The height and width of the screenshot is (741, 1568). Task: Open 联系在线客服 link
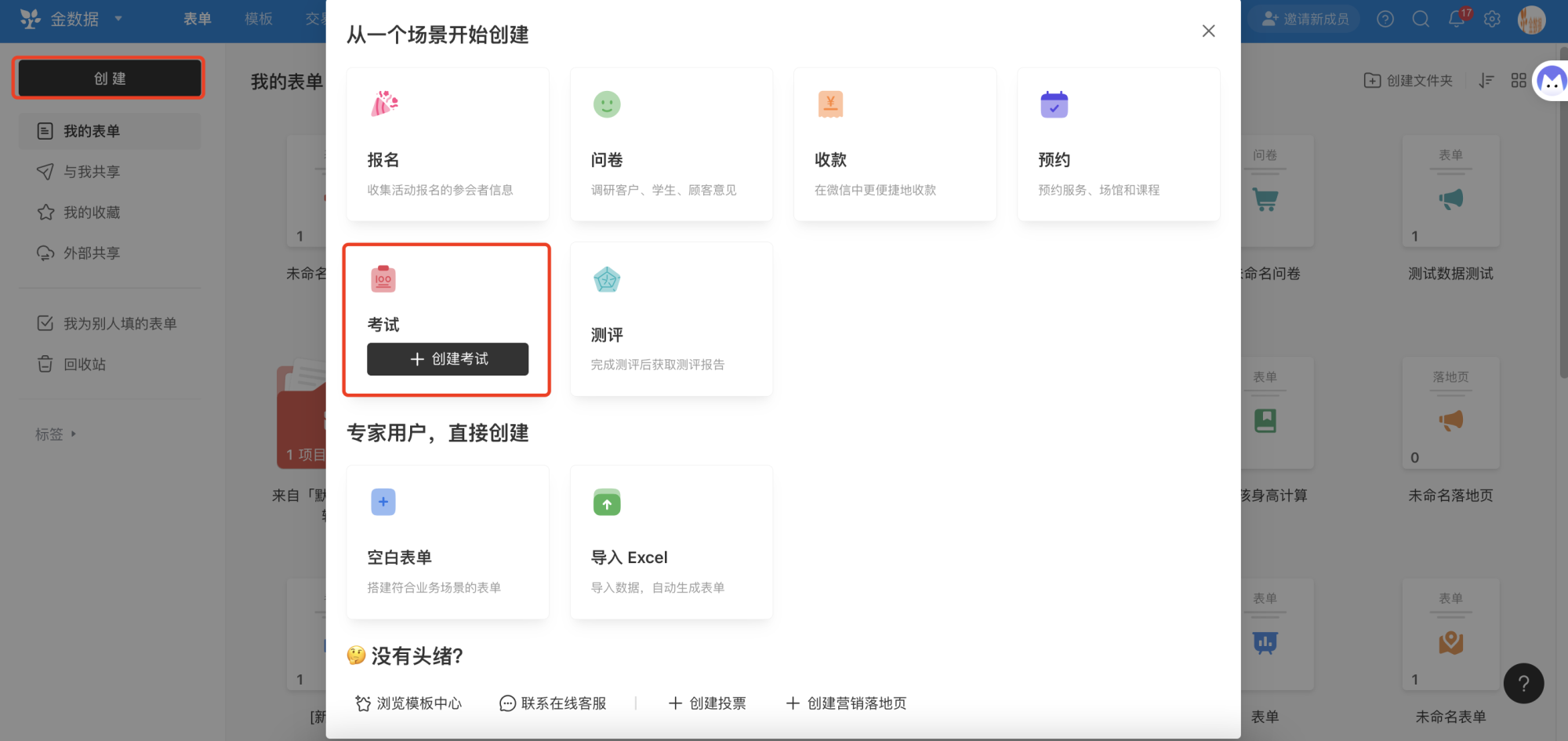[554, 703]
